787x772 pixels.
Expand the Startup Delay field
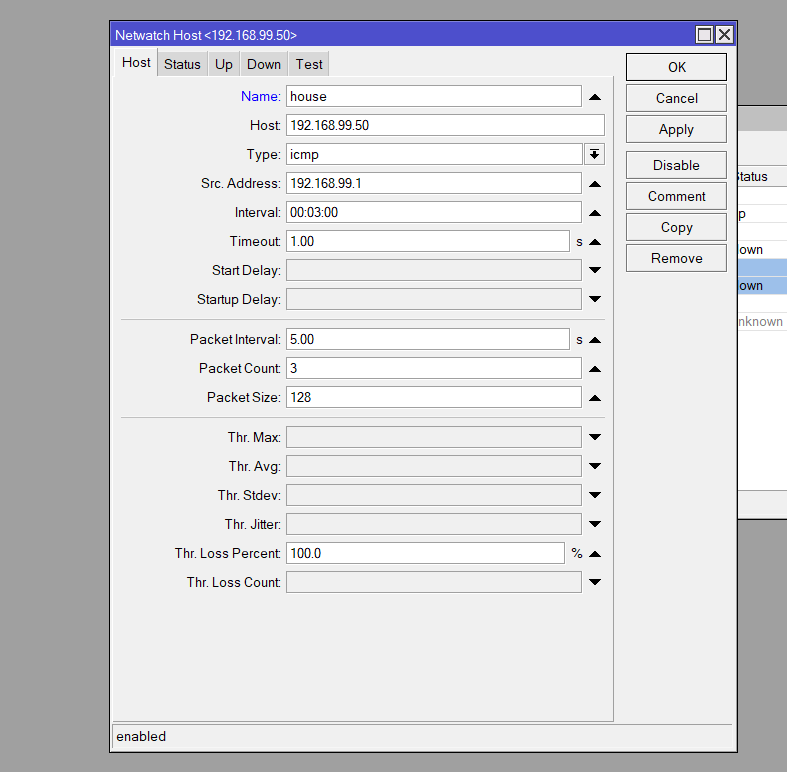click(x=595, y=299)
